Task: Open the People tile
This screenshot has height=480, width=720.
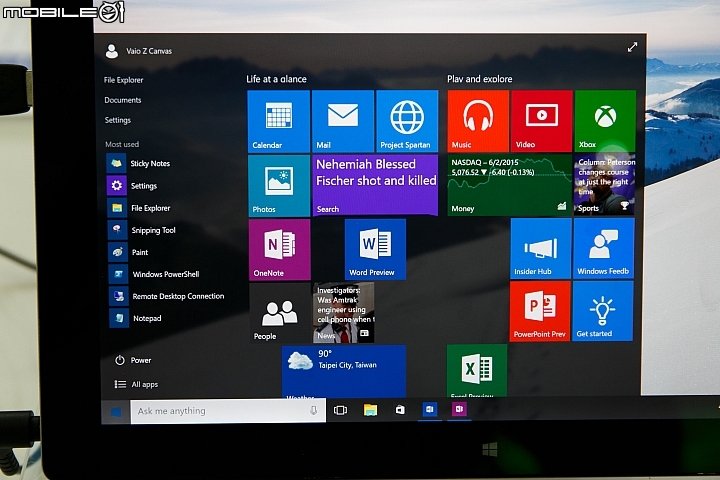Action: point(280,313)
